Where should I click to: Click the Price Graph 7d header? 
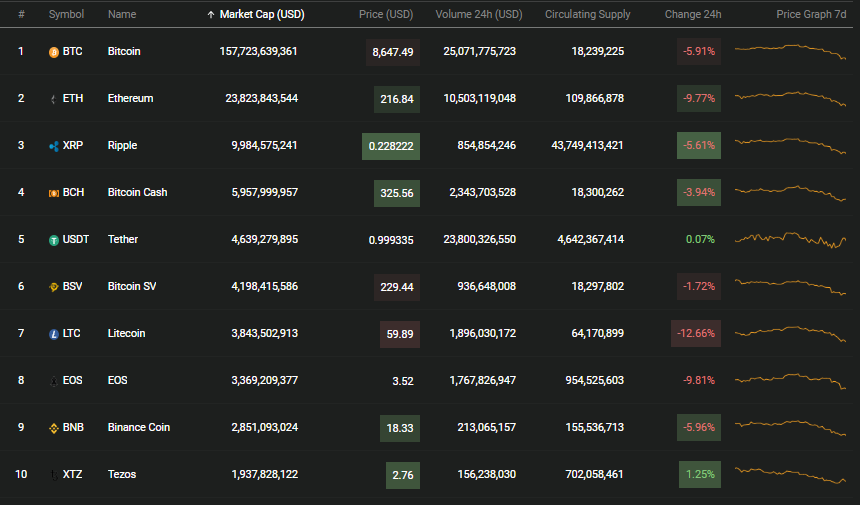(811, 14)
